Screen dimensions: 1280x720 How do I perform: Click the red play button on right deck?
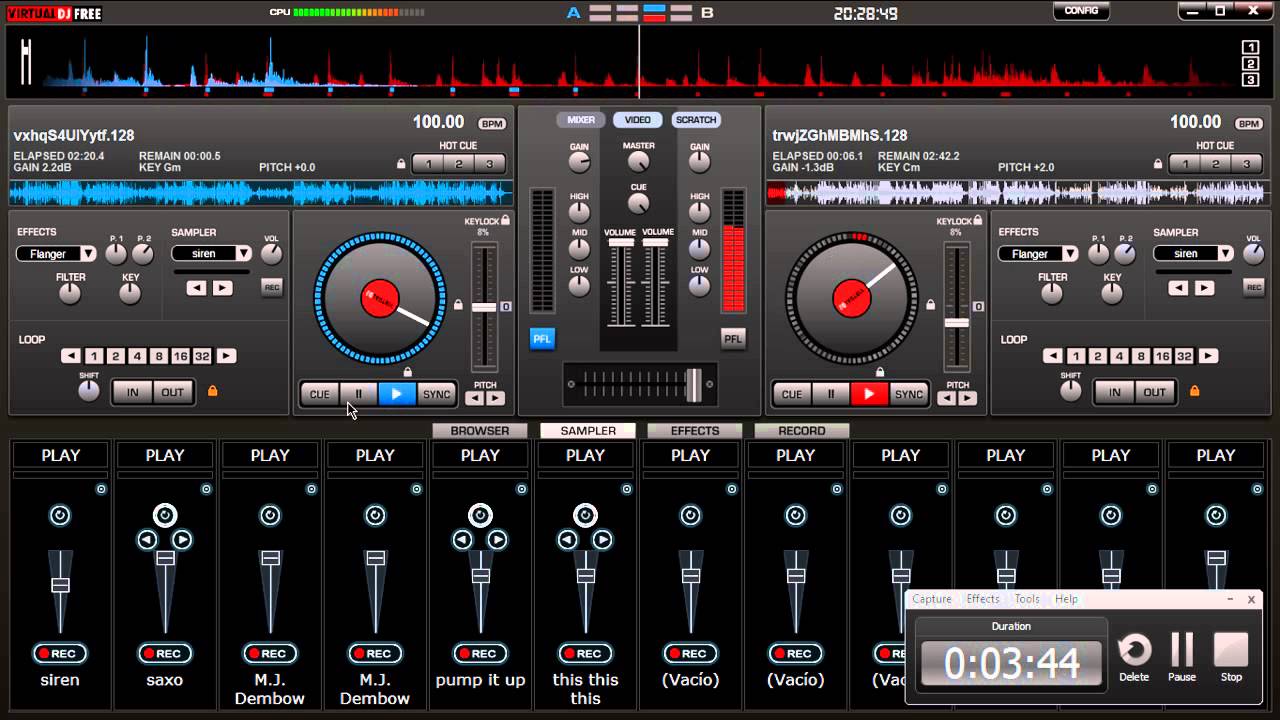(869, 394)
